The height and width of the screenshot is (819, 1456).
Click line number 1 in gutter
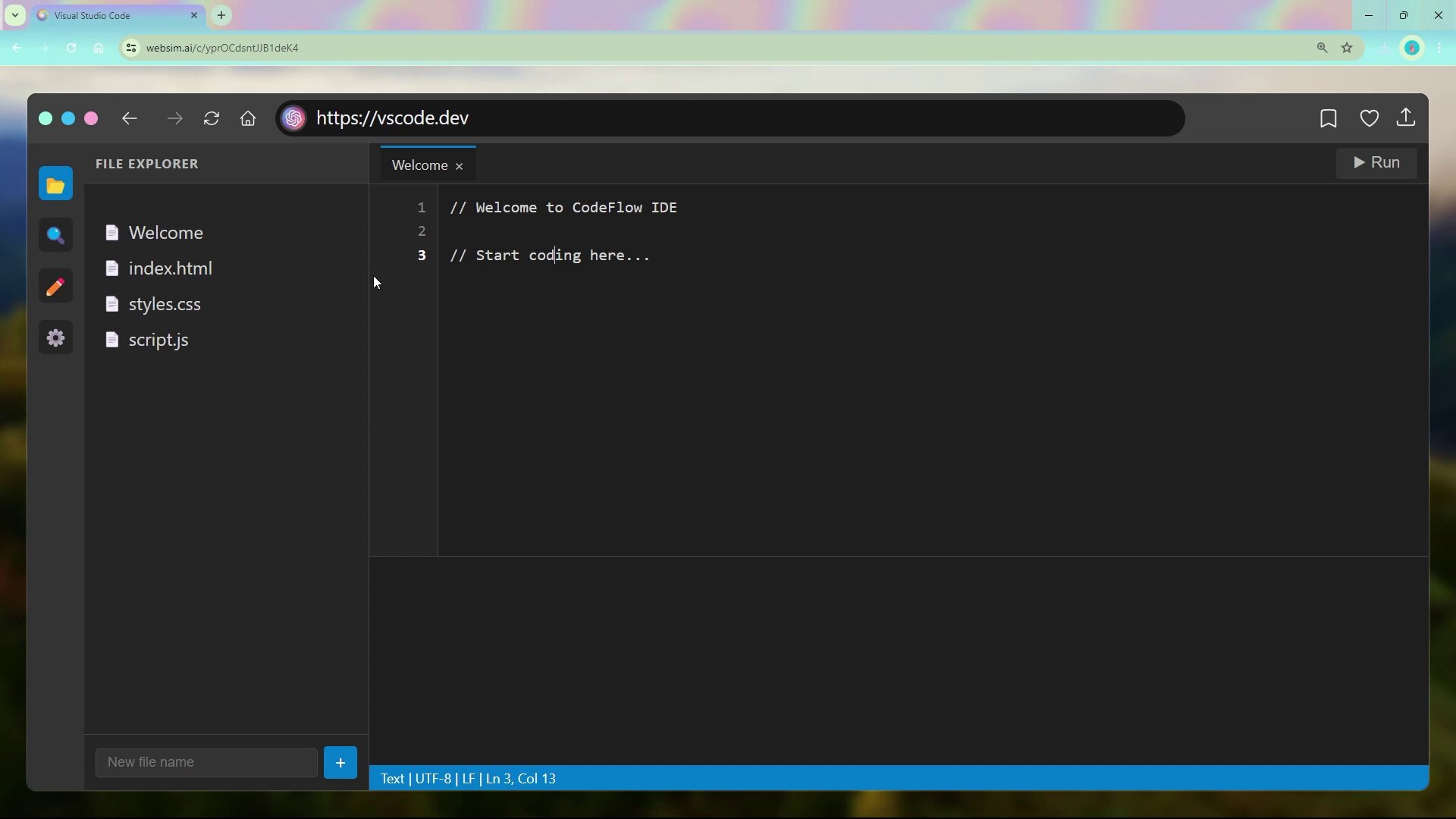pos(422,208)
